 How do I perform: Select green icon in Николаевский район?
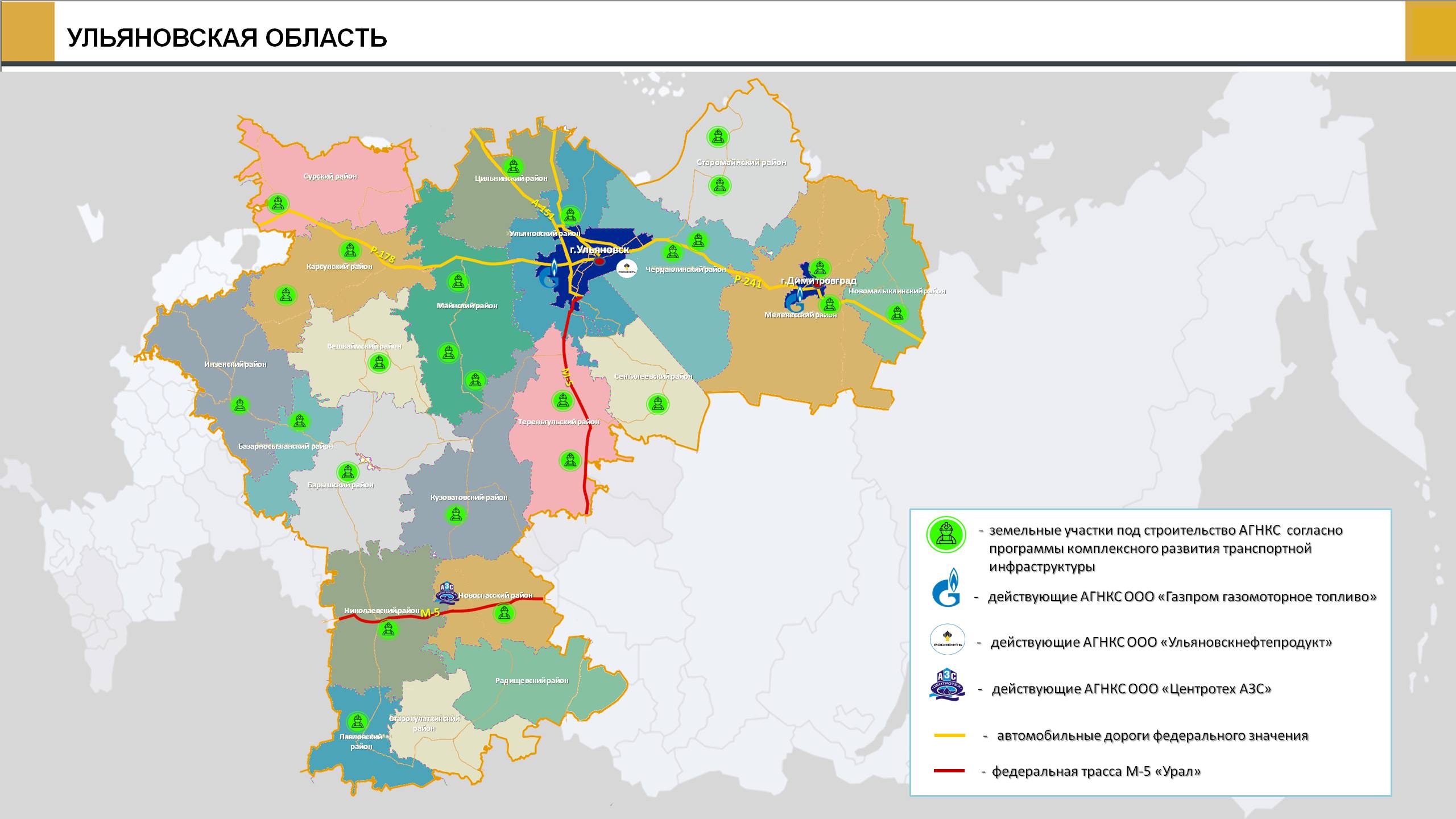pos(388,630)
